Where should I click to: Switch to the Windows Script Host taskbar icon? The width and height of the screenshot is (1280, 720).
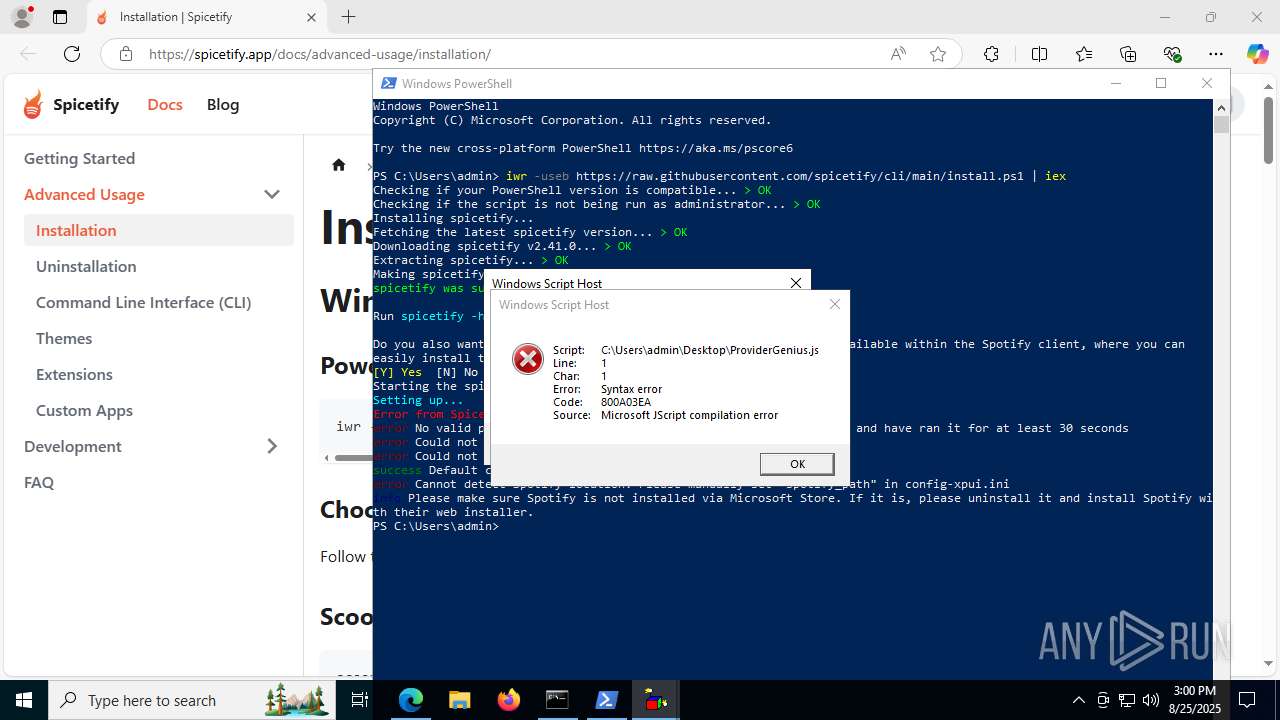pyautogui.click(x=656, y=700)
